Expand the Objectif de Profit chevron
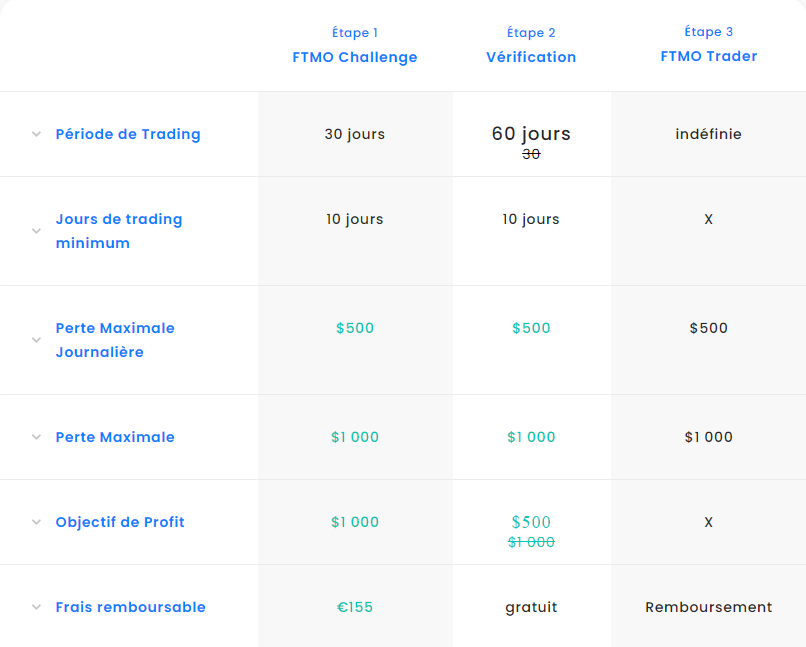 pos(36,522)
